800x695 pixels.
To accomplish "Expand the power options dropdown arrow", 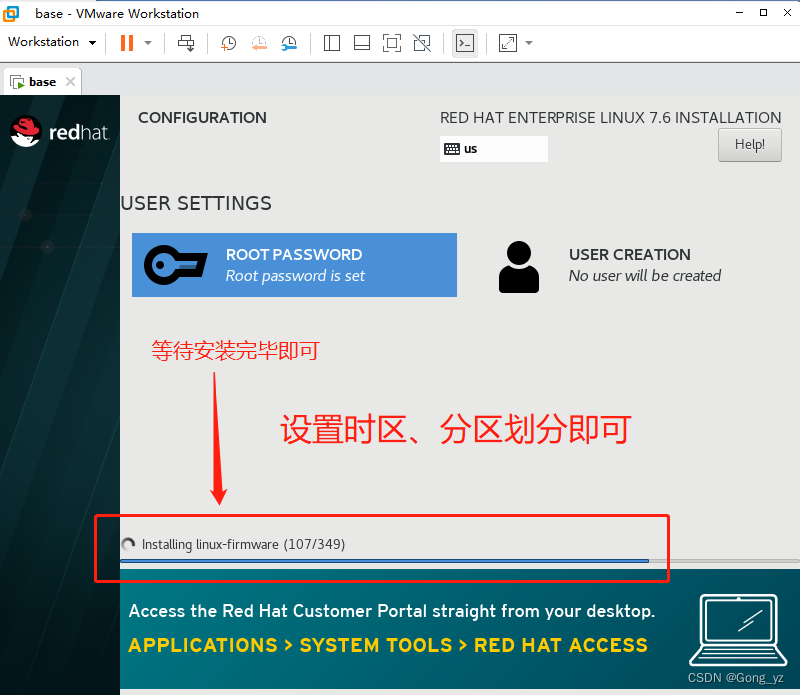I will 148,43.
